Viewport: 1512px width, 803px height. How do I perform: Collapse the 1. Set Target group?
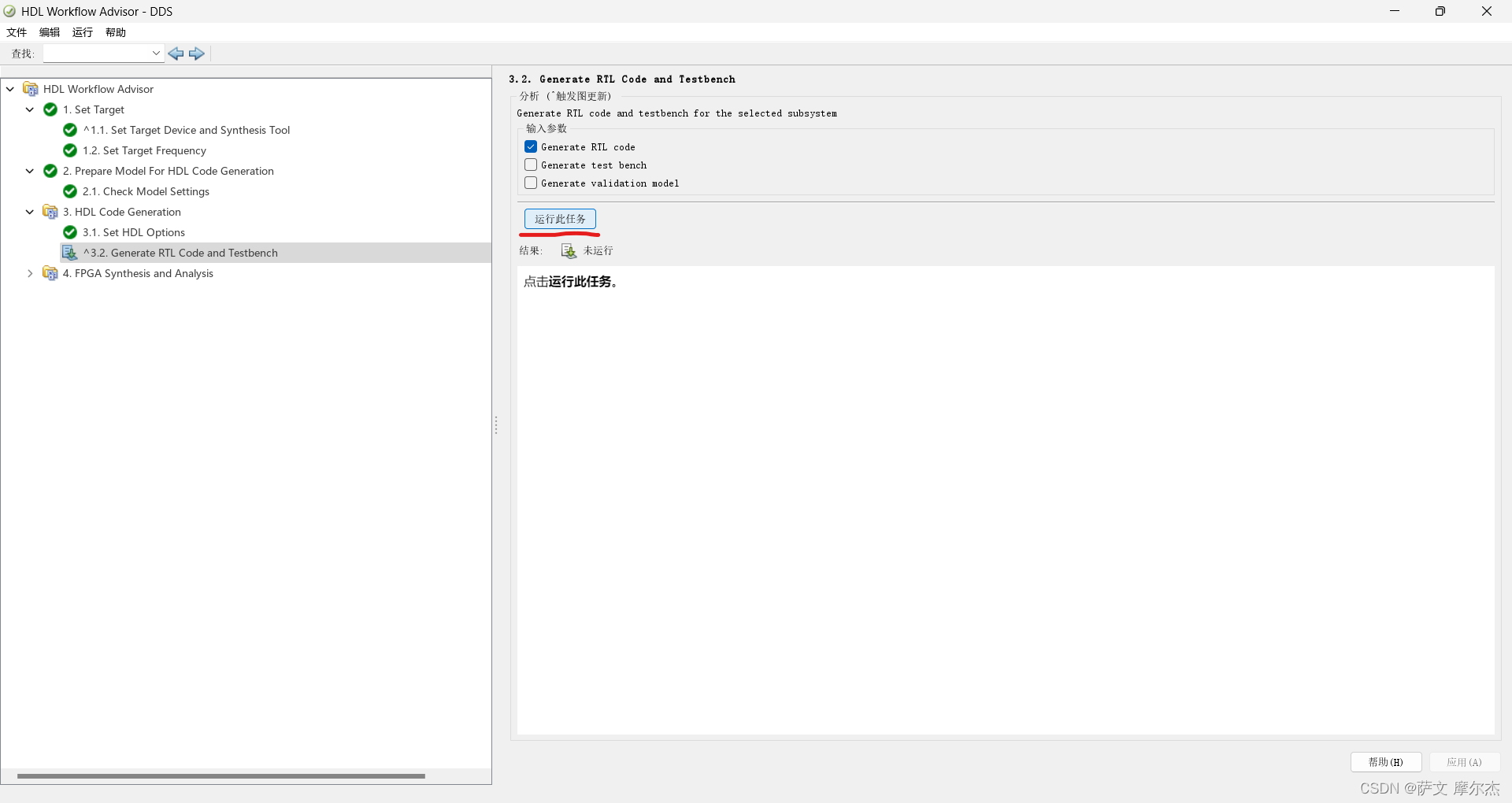click(30, 109)
